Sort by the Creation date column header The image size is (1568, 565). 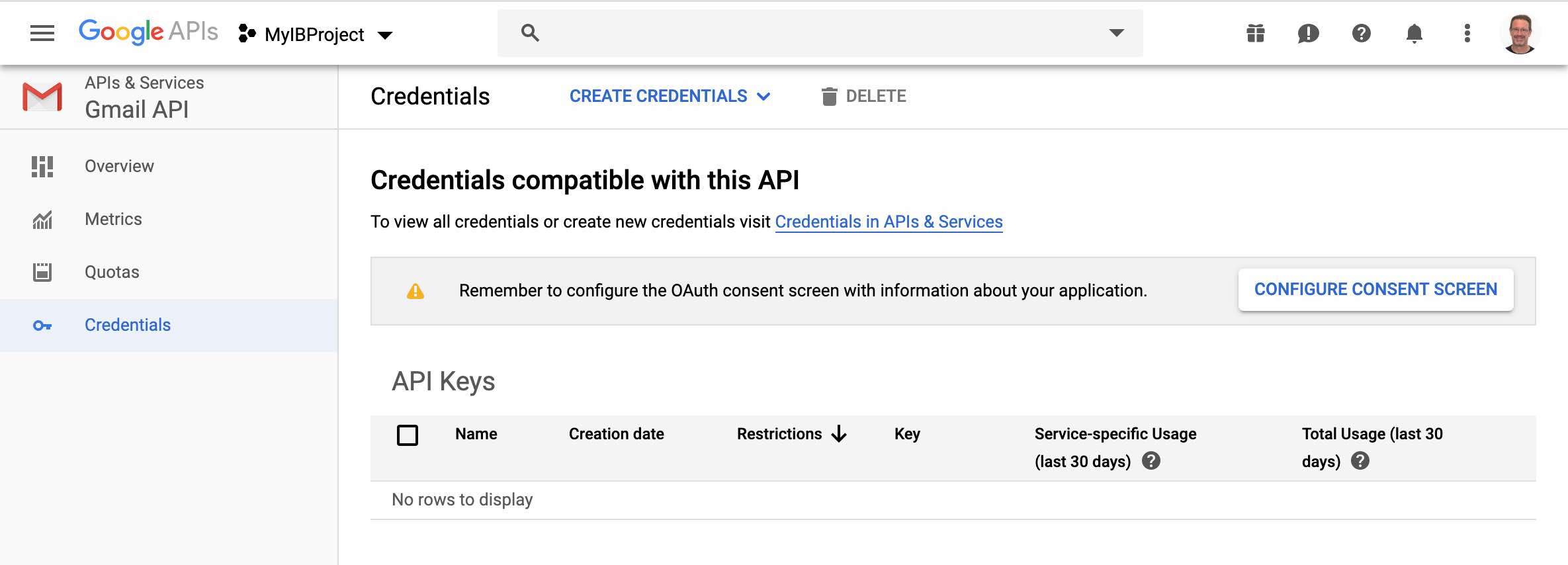[617, 434]
